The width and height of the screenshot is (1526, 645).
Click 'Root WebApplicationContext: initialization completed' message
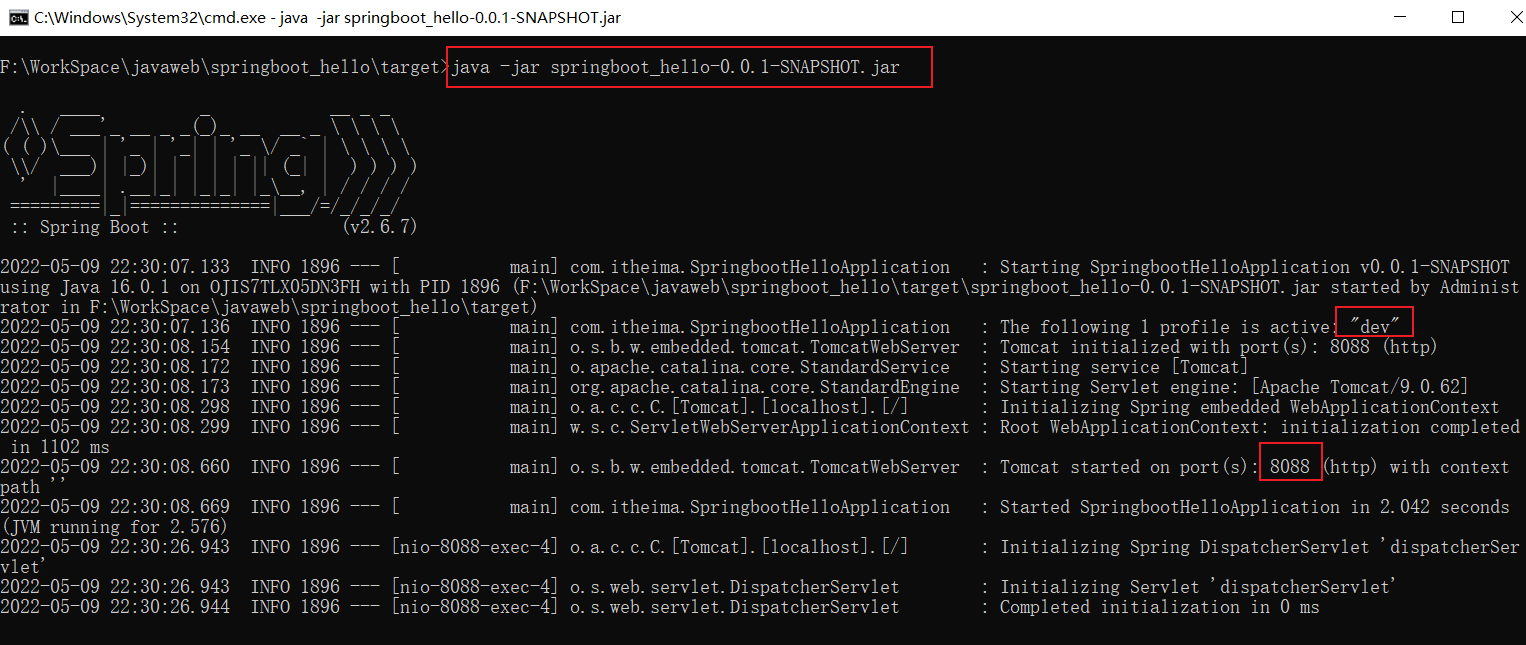(1260, 427)
